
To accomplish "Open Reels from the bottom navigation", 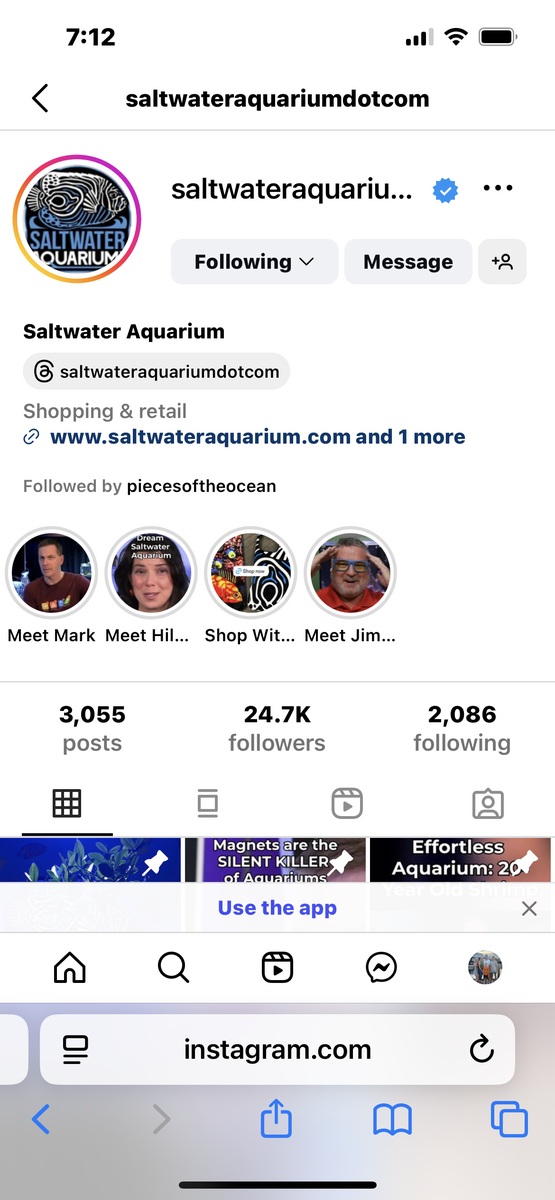I will pyautogui.click(x=277, y=967).
